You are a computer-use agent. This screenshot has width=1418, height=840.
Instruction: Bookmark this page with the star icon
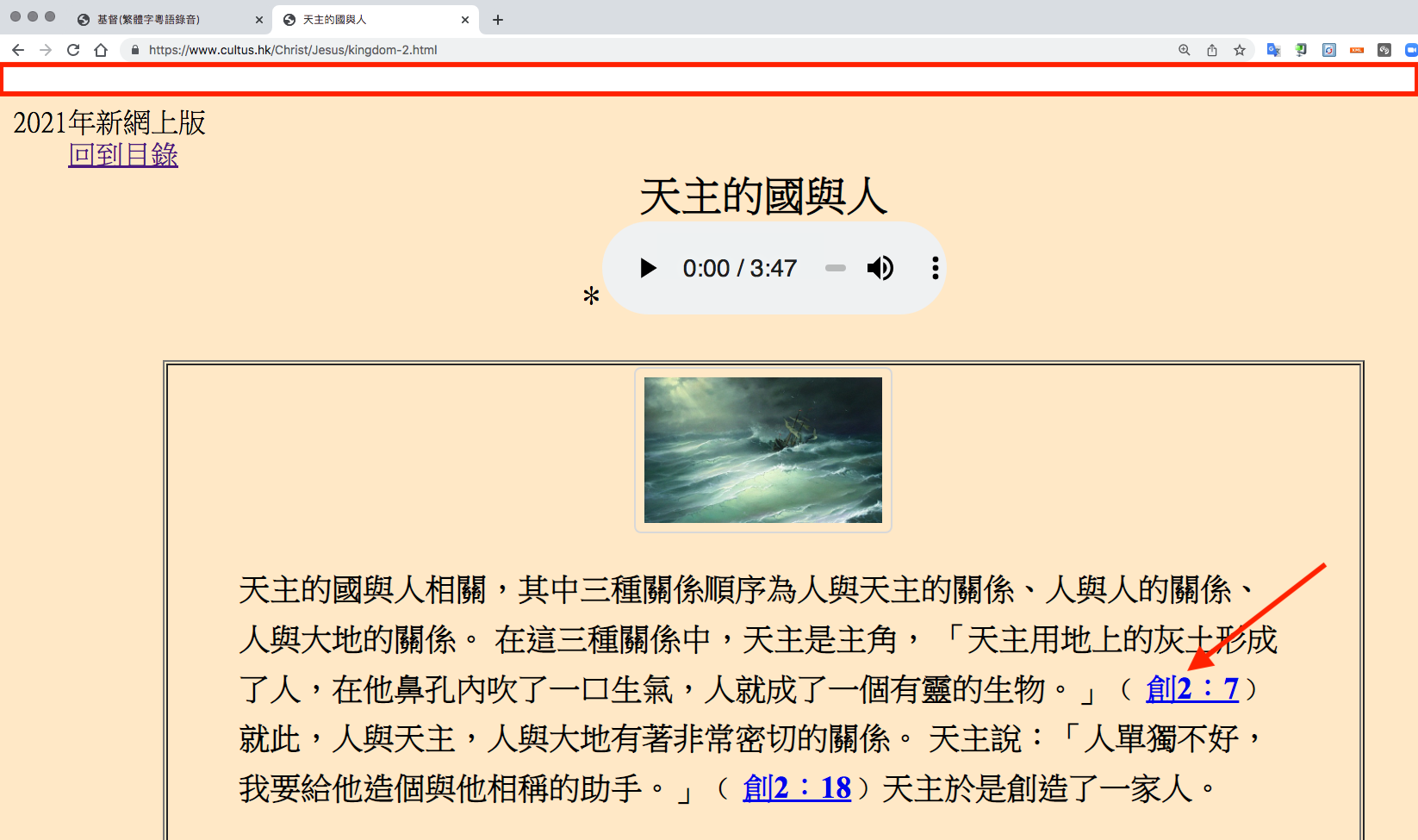click(x=1241, y=50)
